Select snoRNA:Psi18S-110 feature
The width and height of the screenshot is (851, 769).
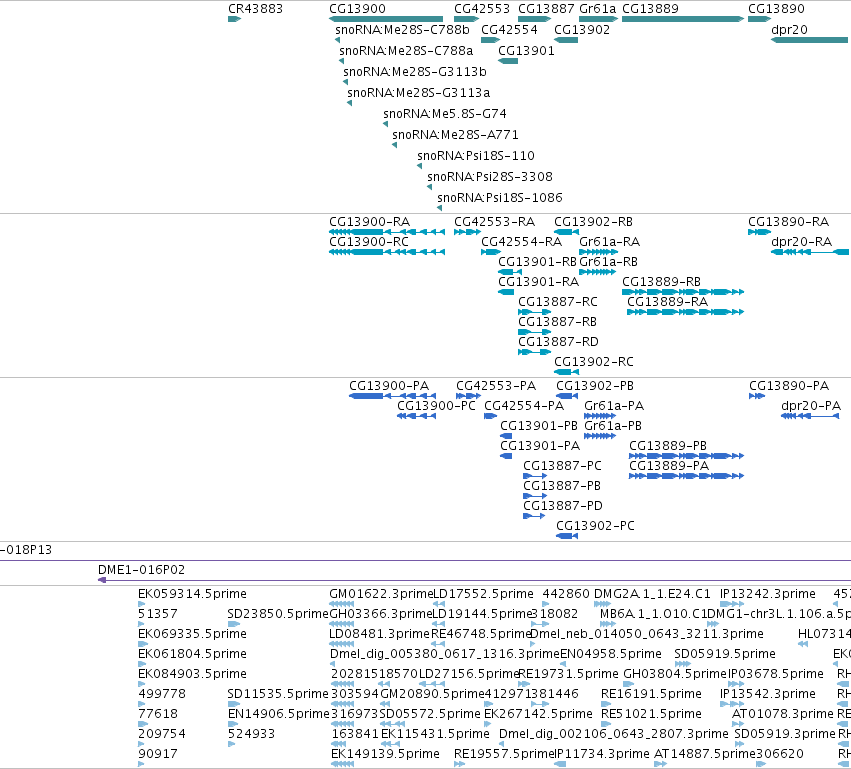pos(420,166)
